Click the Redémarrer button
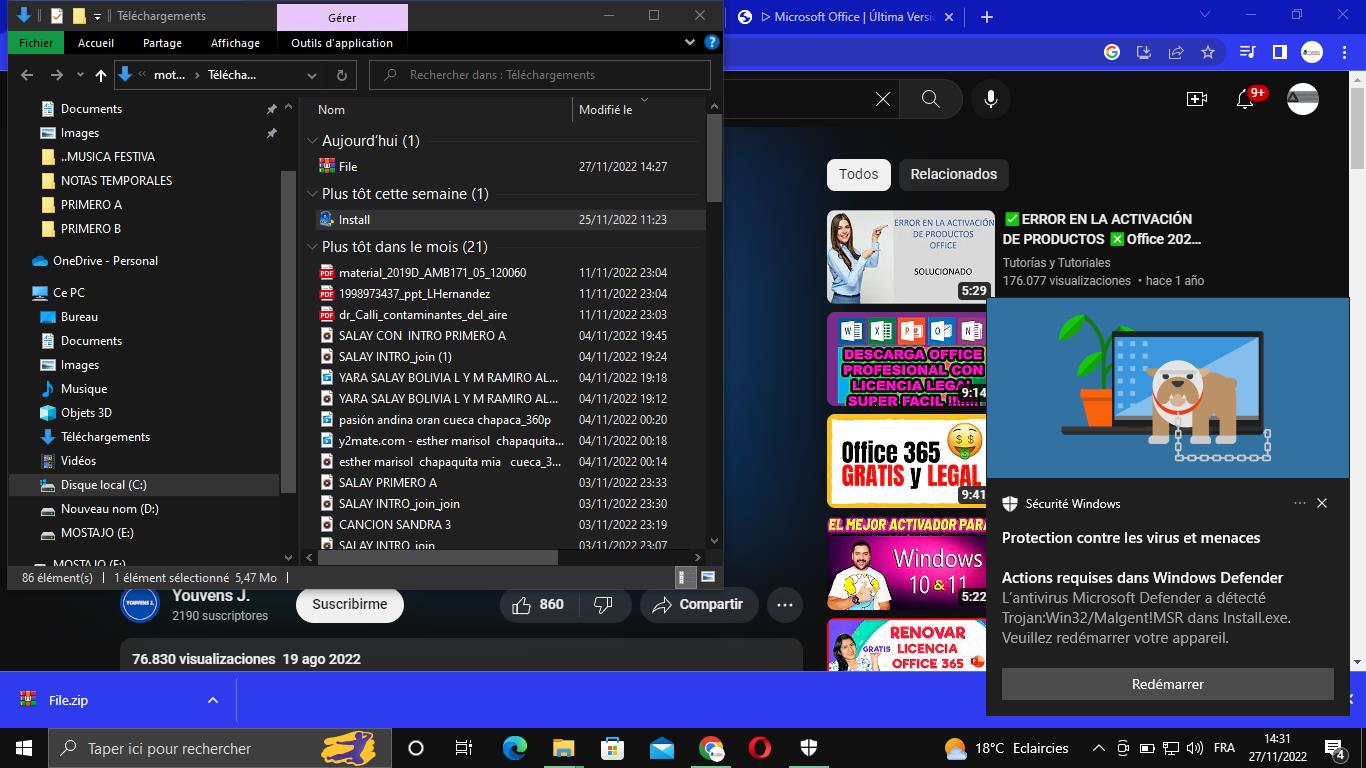 click(x=1167, y=684)
